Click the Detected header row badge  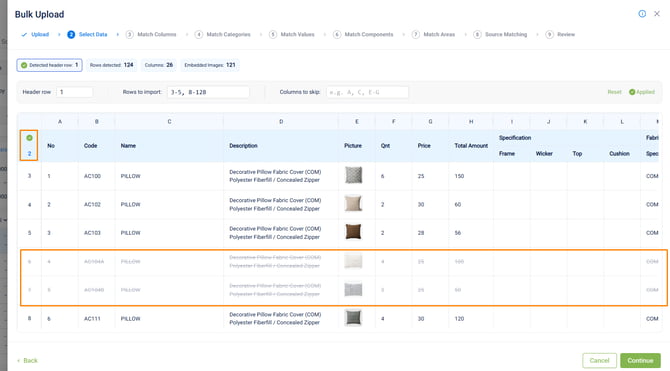(x=50, y=65)
